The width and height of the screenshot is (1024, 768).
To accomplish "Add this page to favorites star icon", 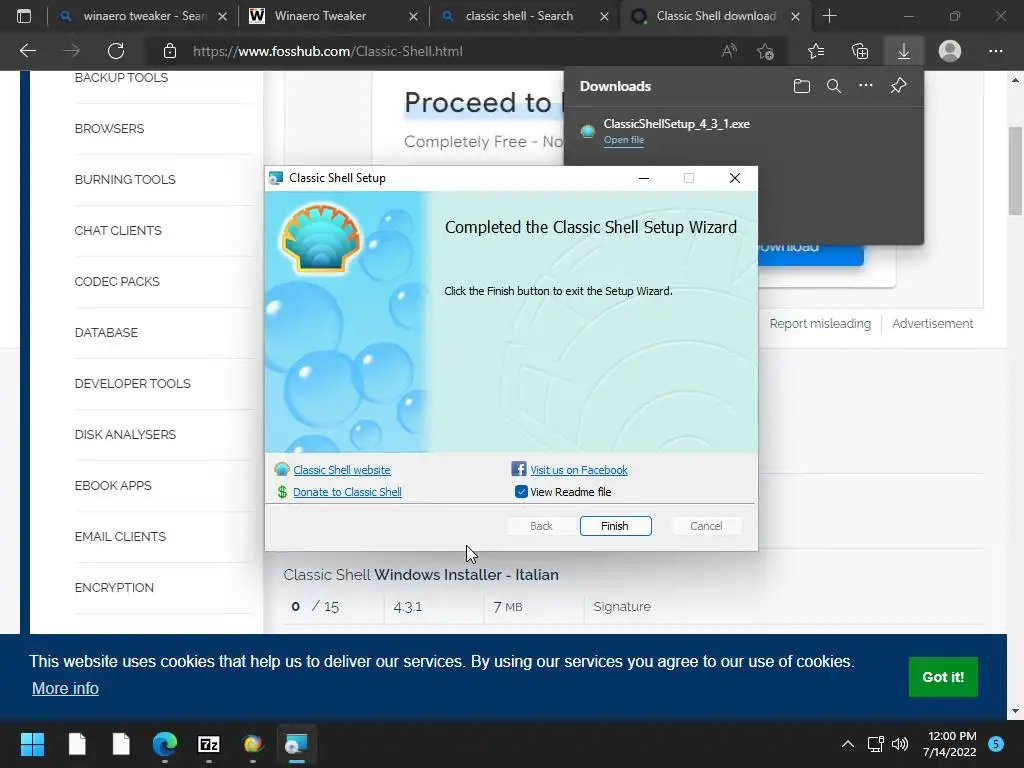I will tap(765, 51).
